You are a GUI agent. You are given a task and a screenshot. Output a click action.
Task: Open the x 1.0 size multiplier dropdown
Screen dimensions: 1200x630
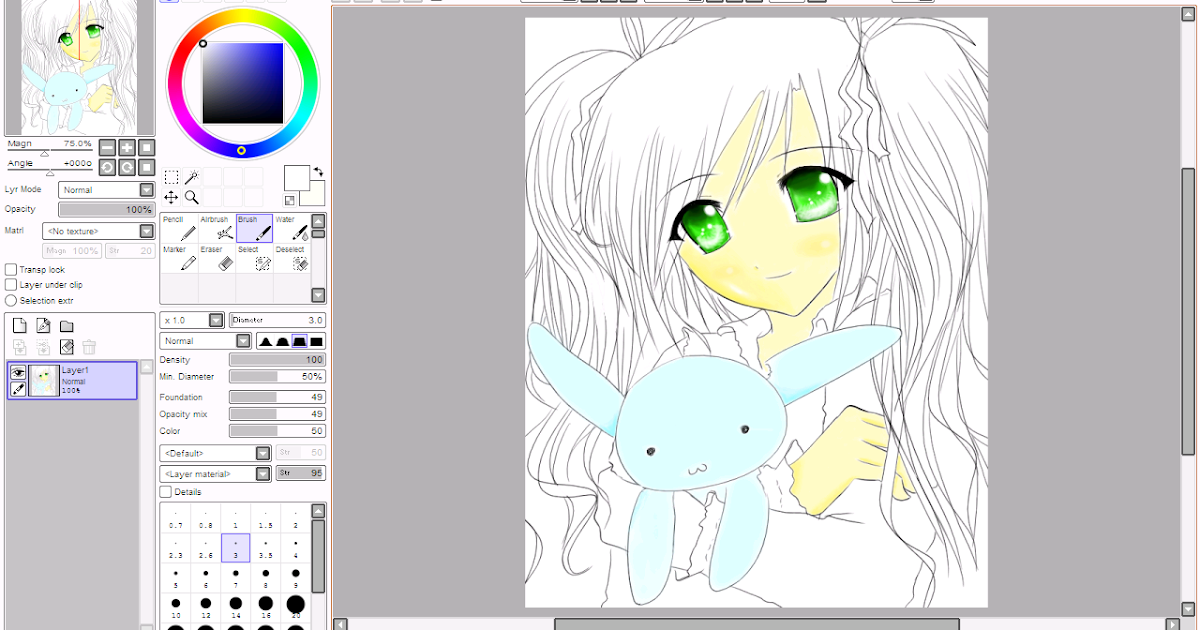point(192,320)
